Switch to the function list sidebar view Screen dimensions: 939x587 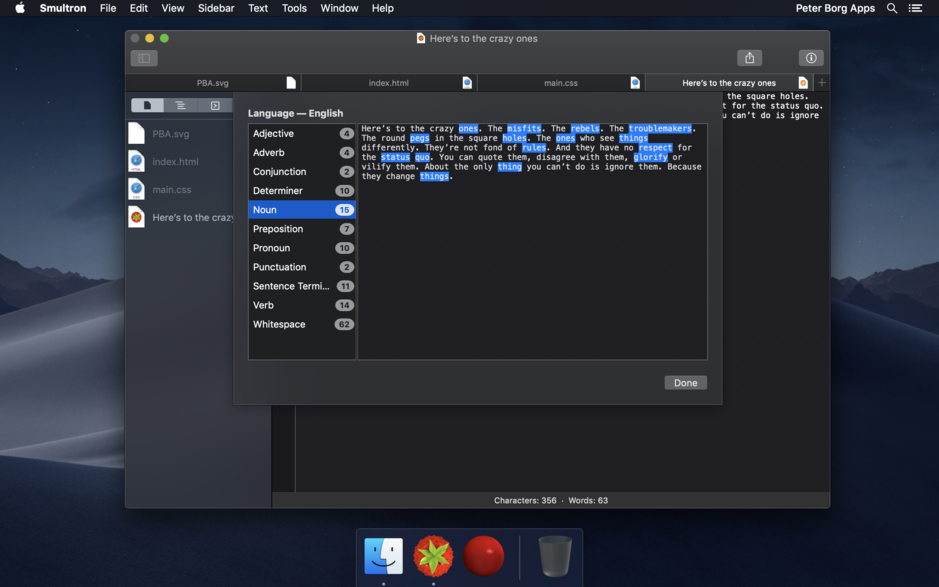181,104
